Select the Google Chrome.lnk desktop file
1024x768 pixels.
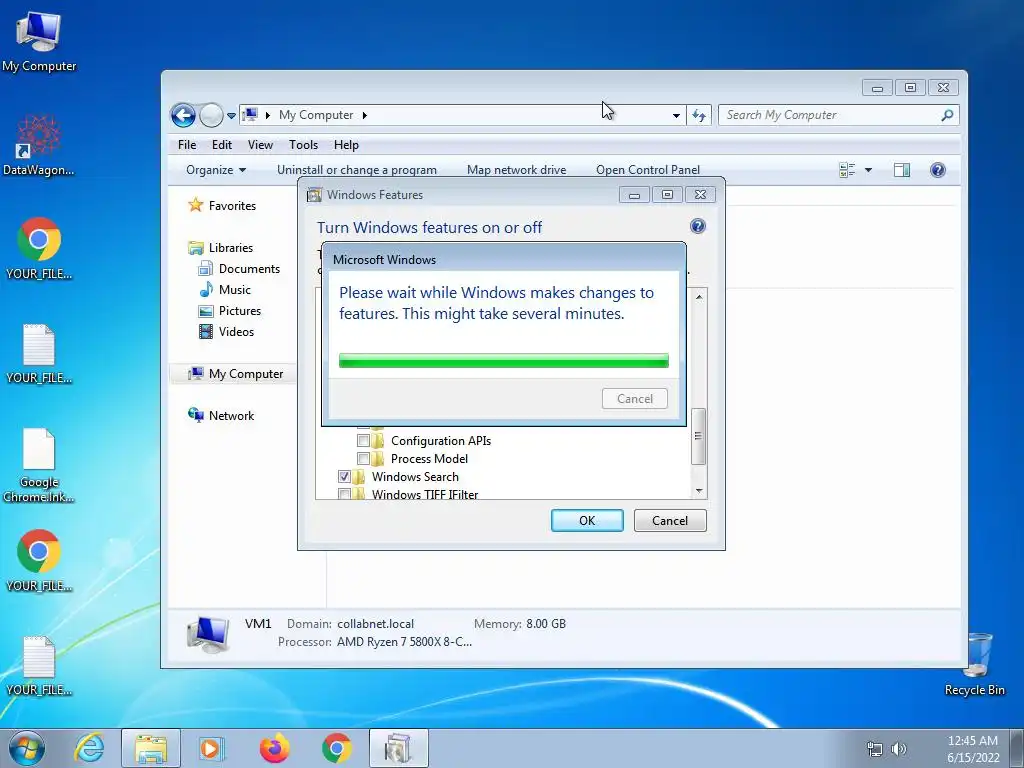(x=39, y=466)
